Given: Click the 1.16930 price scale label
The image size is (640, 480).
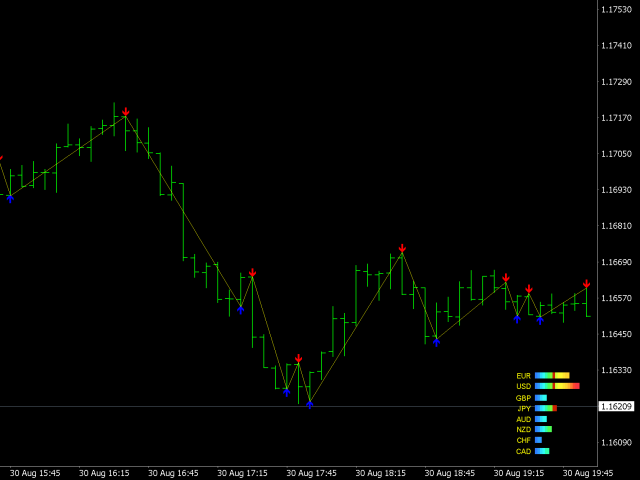Looking at the screenshot, I should tap(616, 190).
